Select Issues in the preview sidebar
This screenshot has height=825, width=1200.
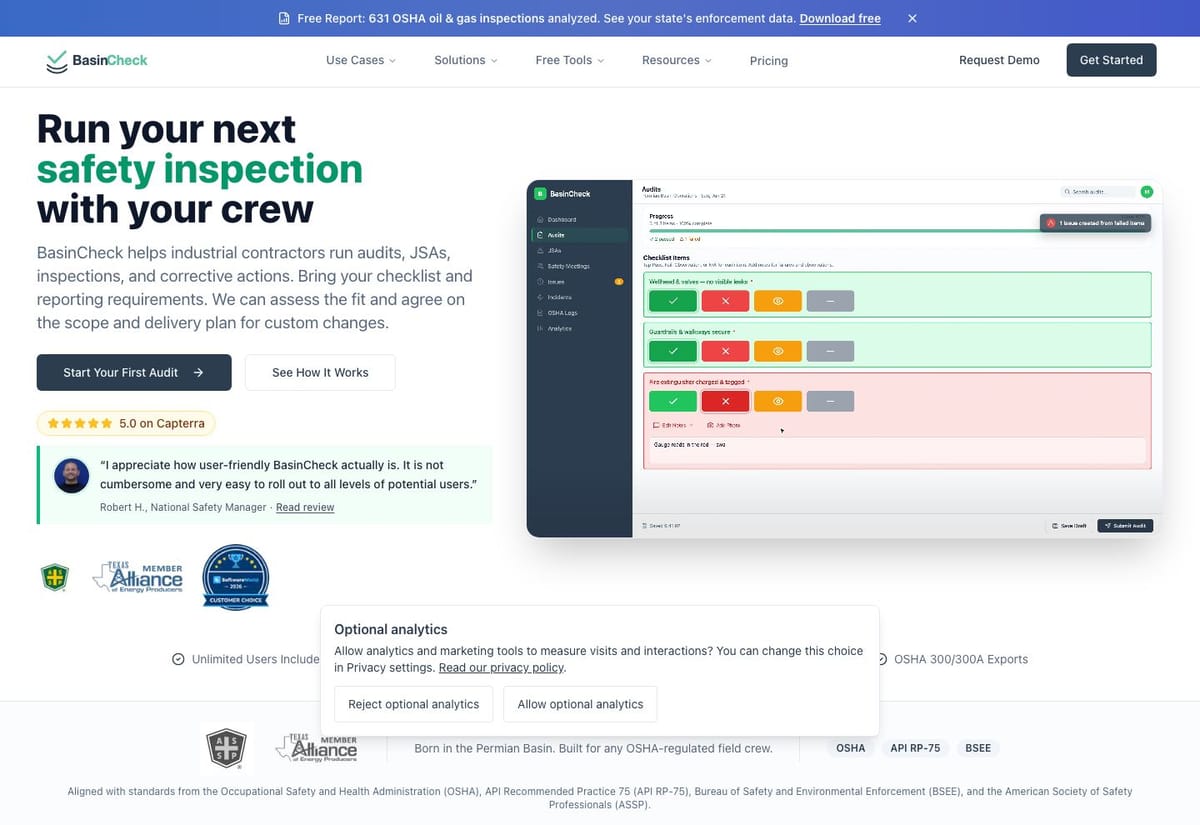(x=580, y=282)
